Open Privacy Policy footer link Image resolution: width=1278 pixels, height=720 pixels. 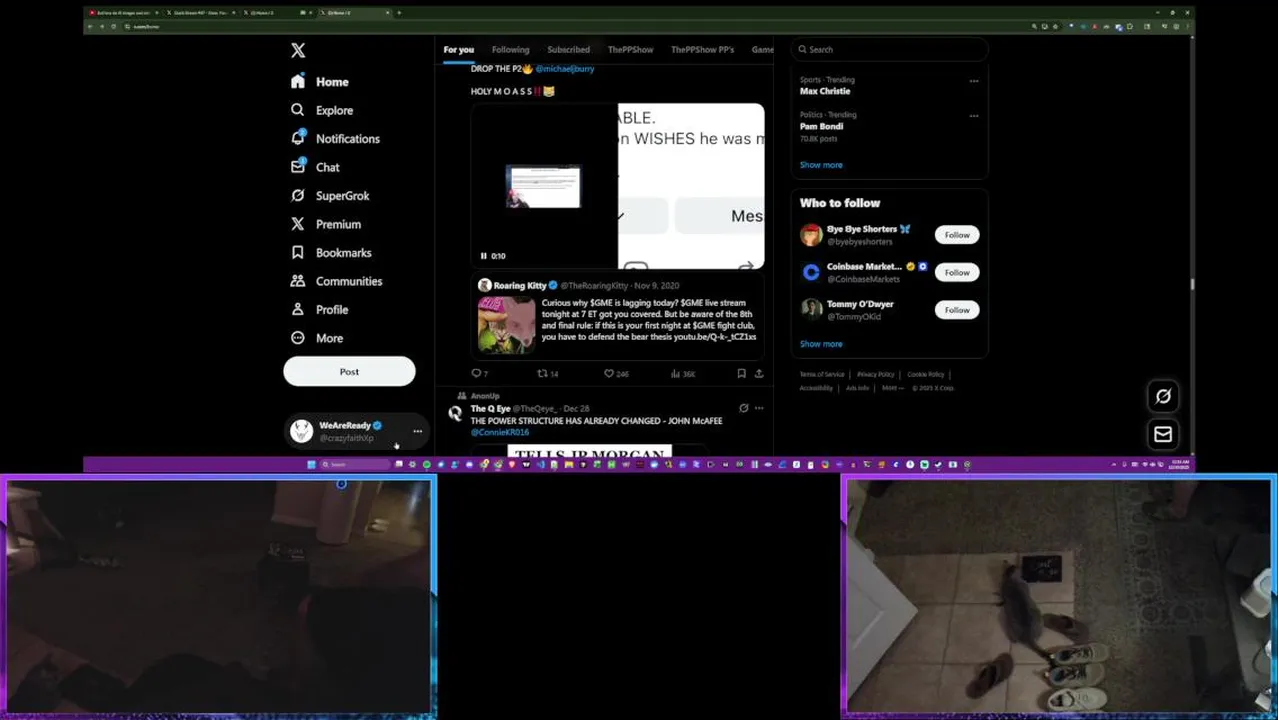pos(875,374)
